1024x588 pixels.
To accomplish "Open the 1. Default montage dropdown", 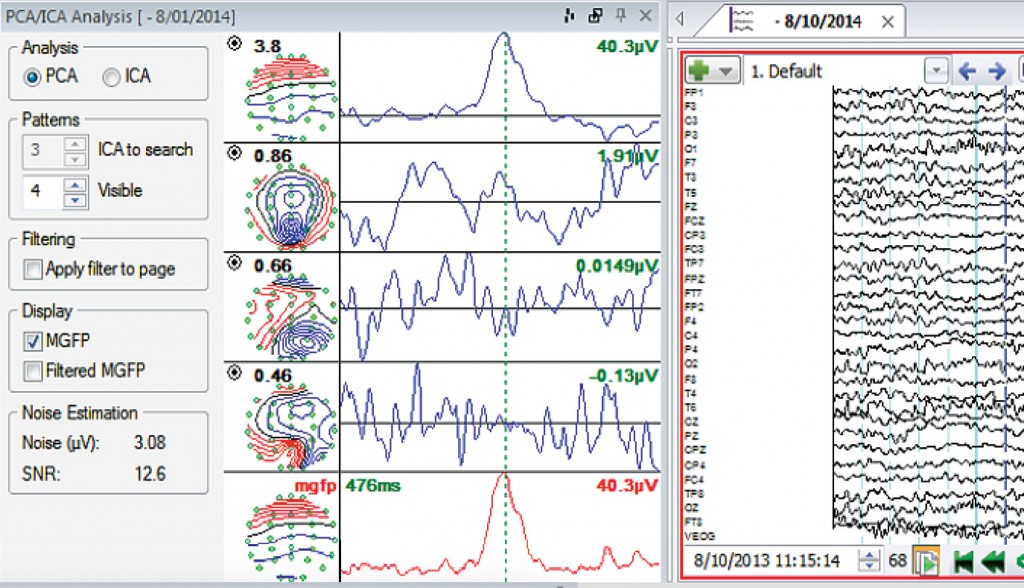I will [x=935, y=71].
